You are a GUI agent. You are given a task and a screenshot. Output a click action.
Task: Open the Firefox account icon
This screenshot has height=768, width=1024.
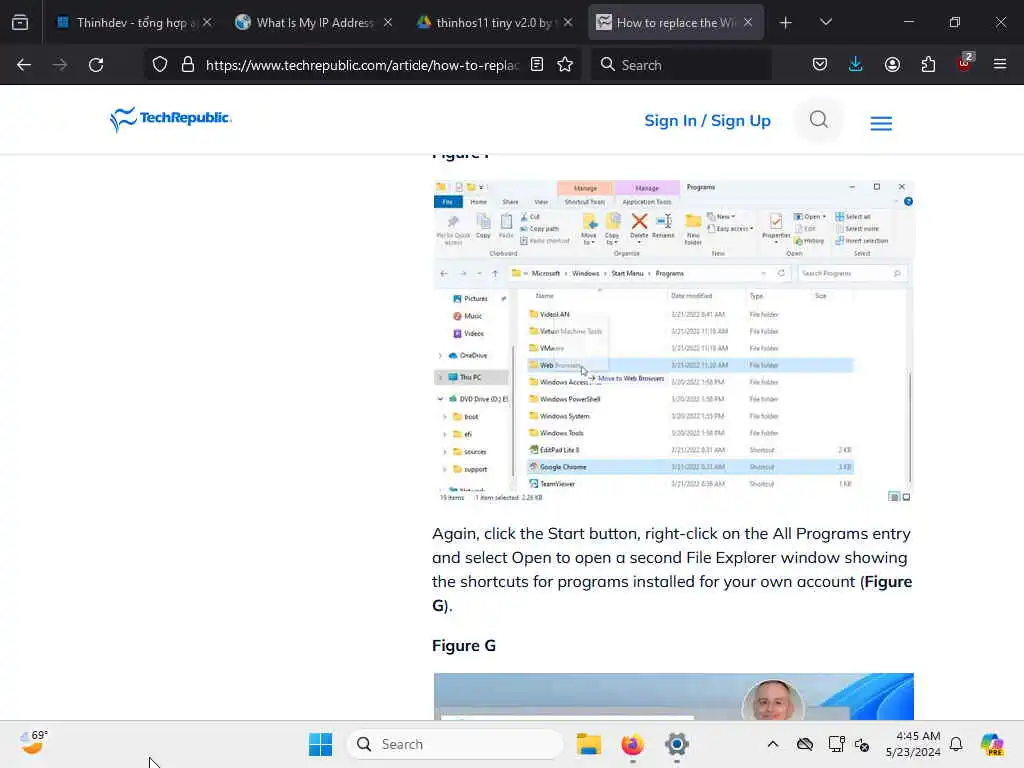(892, 65)
